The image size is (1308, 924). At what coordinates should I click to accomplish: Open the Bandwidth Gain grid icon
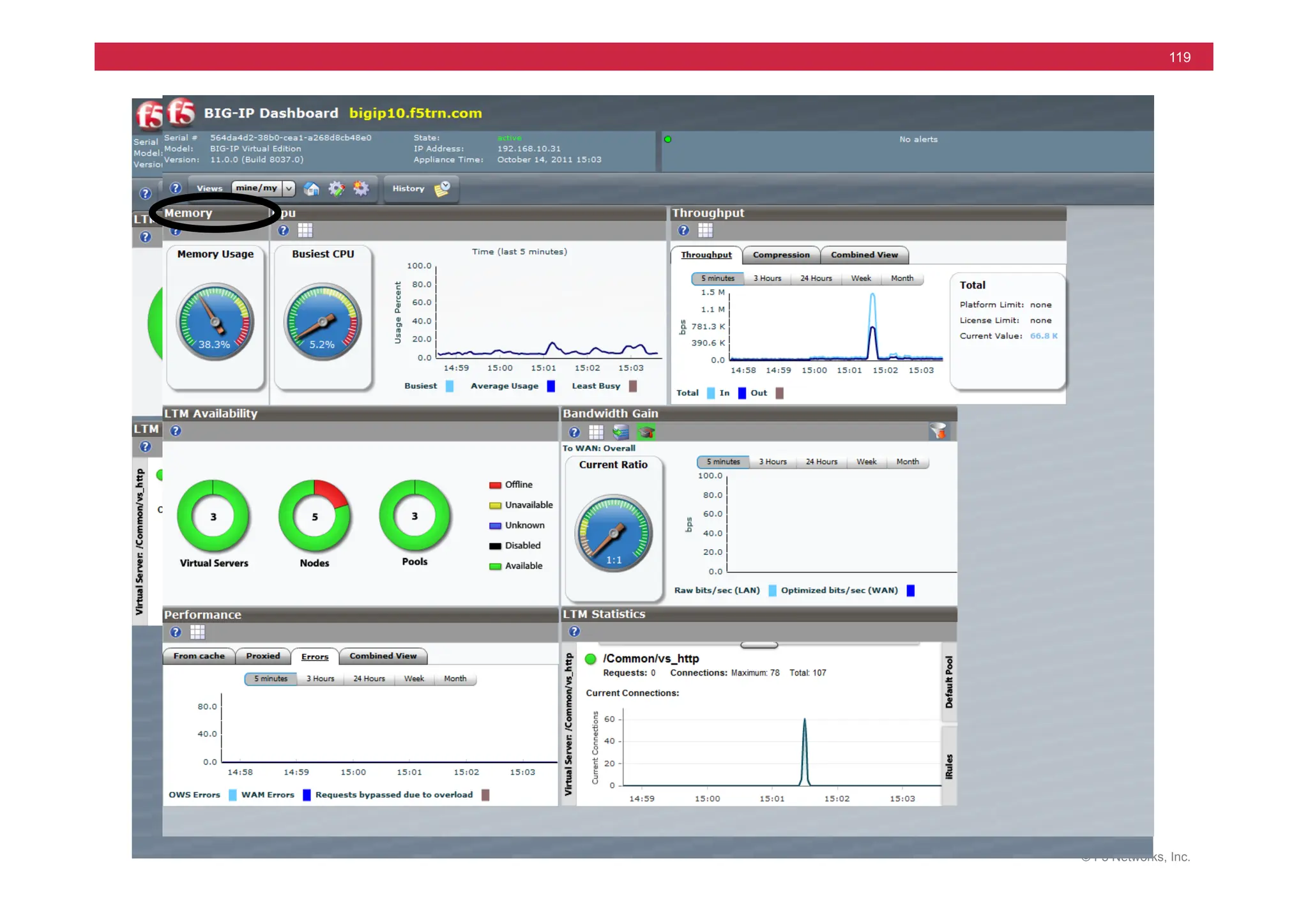[x=596, y=432]
